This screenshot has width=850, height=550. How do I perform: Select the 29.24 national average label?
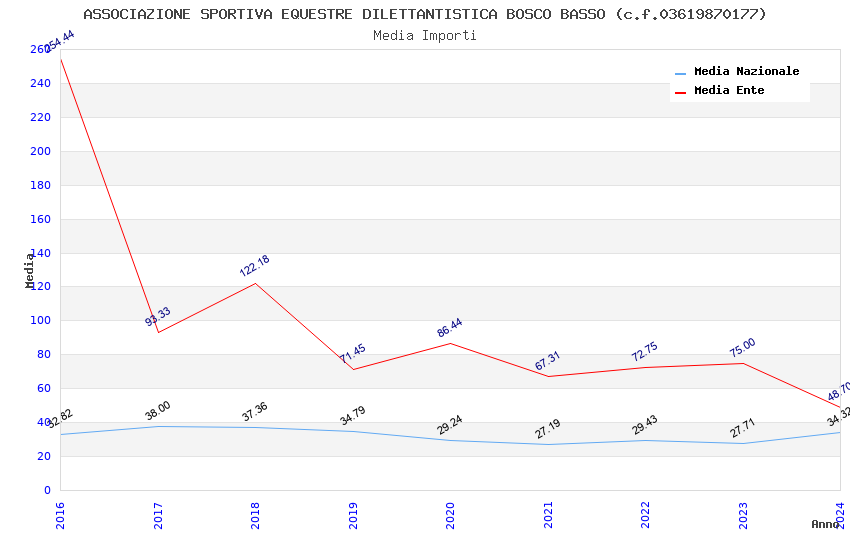click(x=450, y=425)
